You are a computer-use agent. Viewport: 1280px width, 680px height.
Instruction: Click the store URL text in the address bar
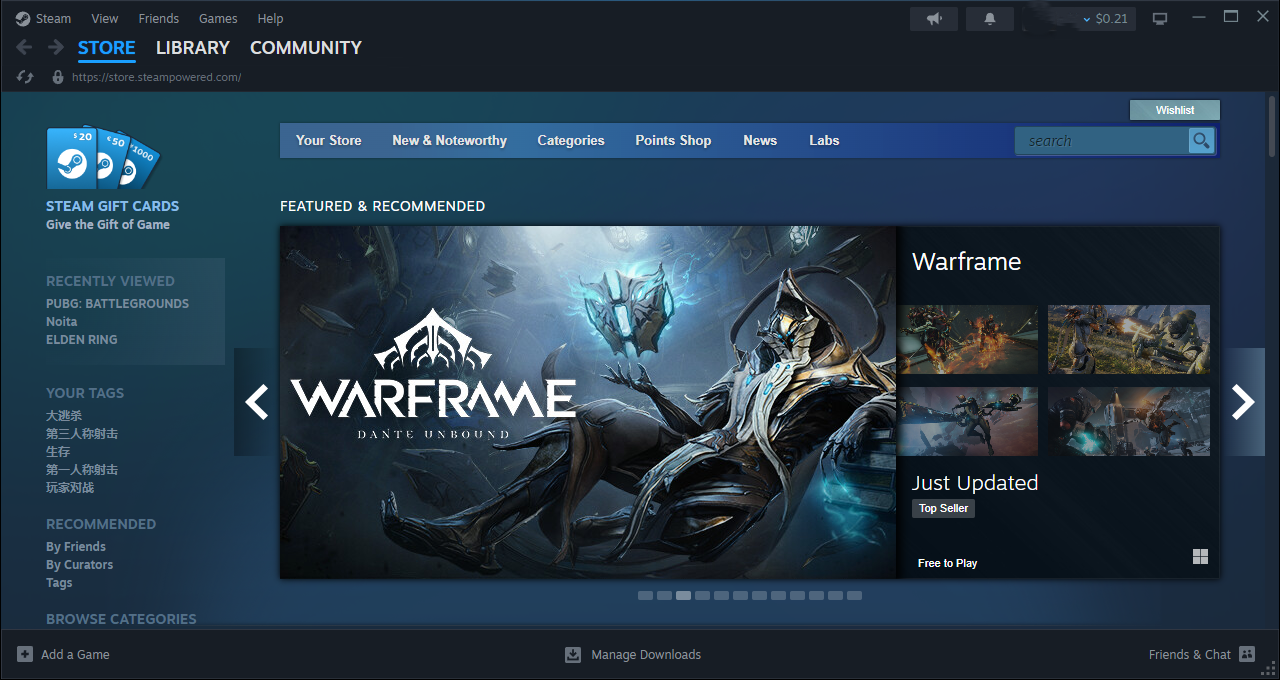point(157,77)
